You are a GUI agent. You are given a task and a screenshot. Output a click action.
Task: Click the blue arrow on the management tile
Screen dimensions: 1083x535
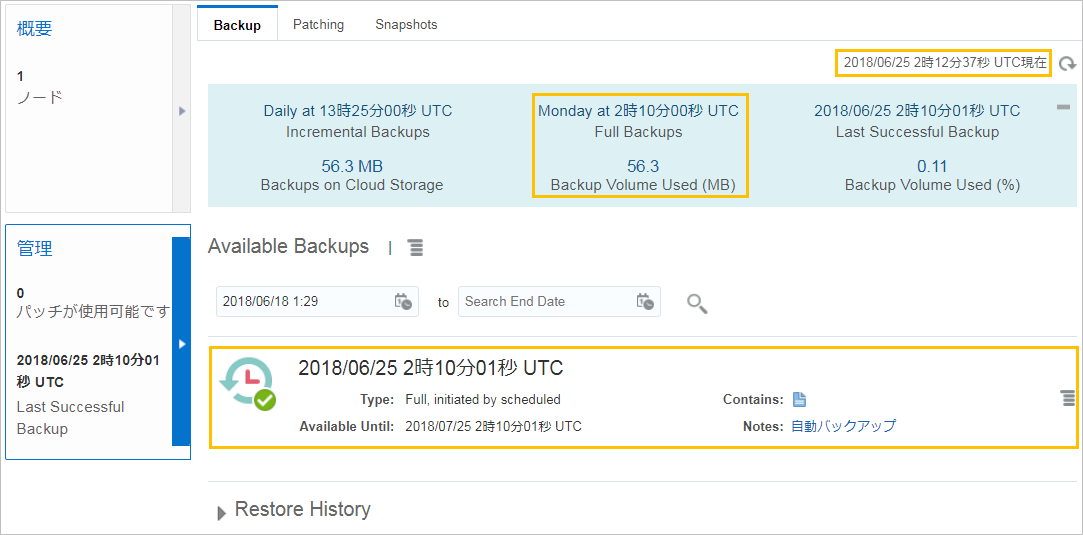tap(182, 343)
